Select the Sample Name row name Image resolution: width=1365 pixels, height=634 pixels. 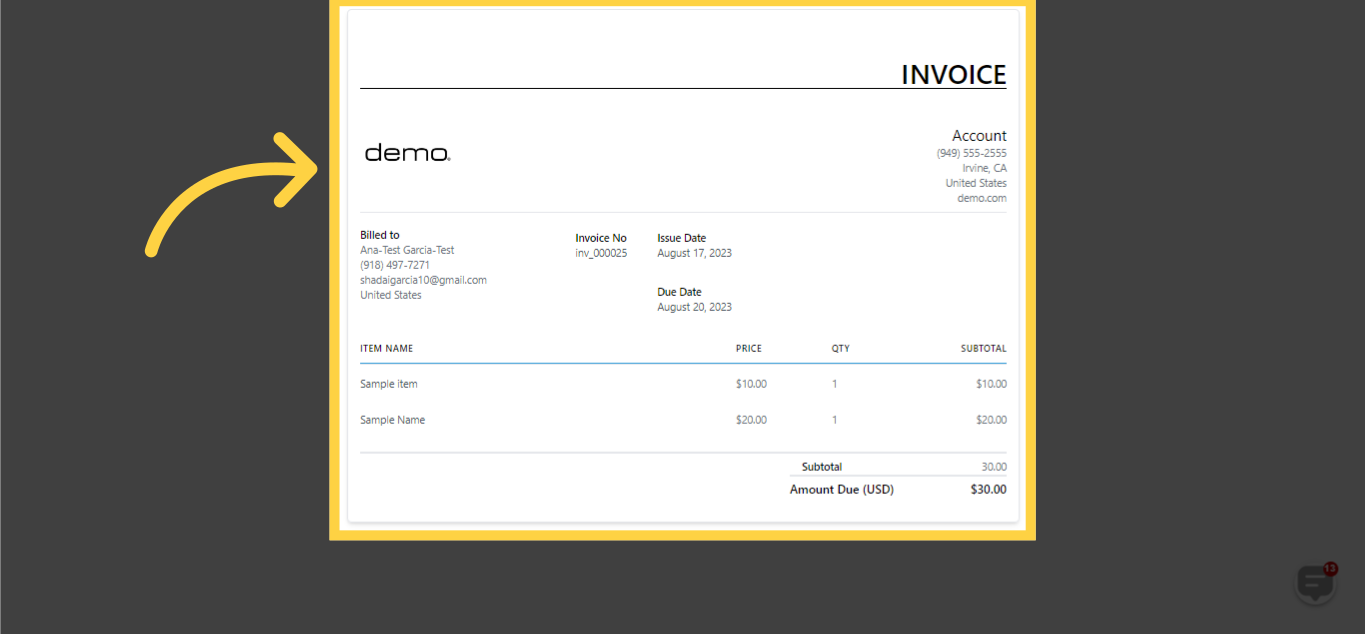click(x=392, y=420)
